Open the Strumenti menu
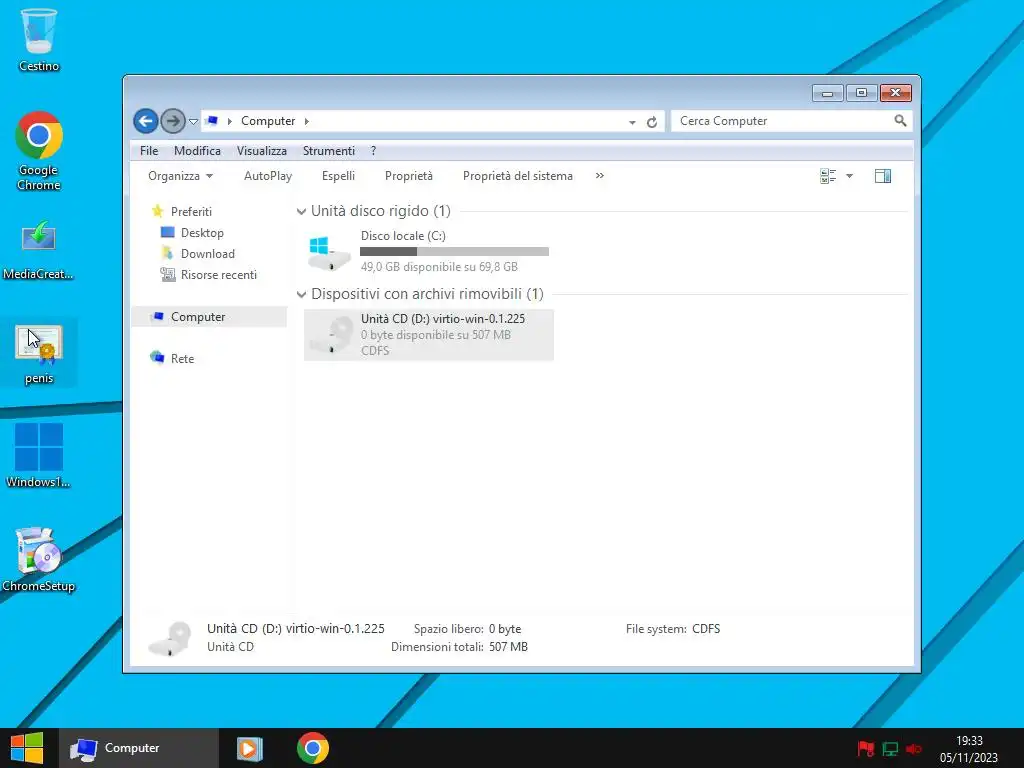 click(328, 151)
